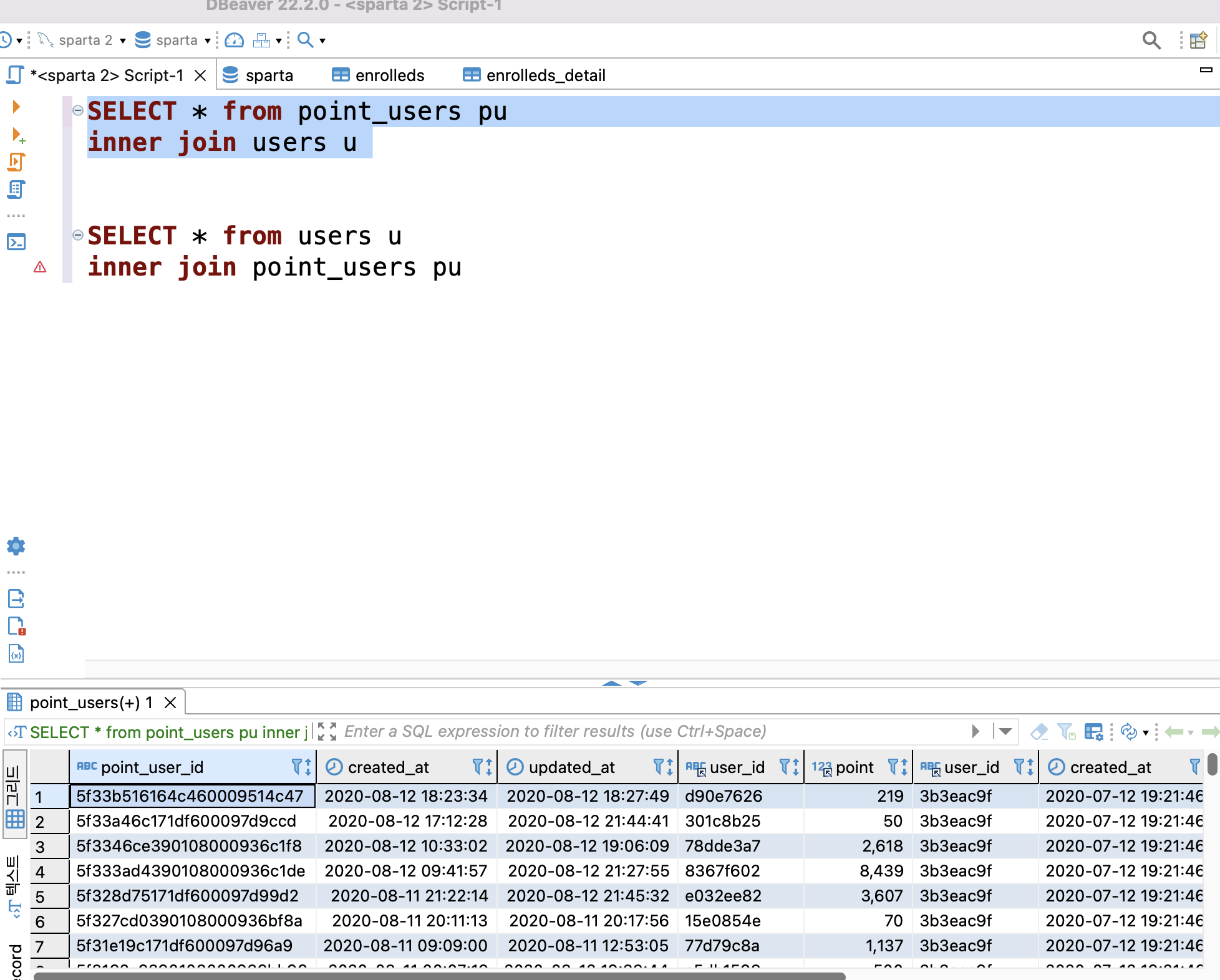Expand the transaction mode dropdown arrow
Viewport: 1220px width, 980px height.
pyautogui.click(x=279, y=41)
